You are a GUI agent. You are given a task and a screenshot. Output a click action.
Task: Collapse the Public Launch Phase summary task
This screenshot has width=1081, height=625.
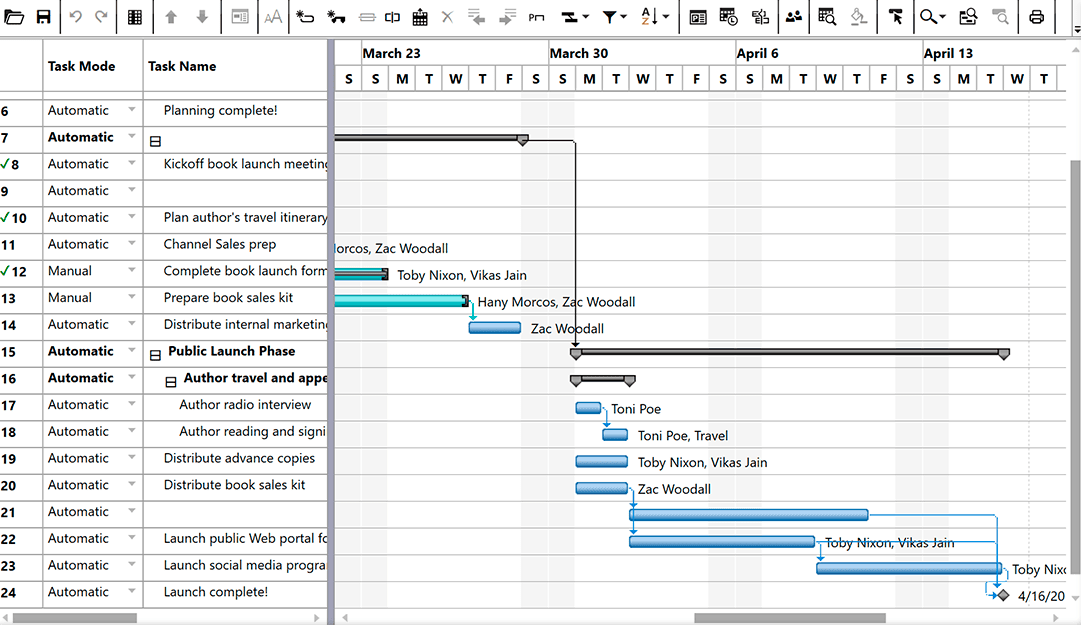click(x=155, y=356)
